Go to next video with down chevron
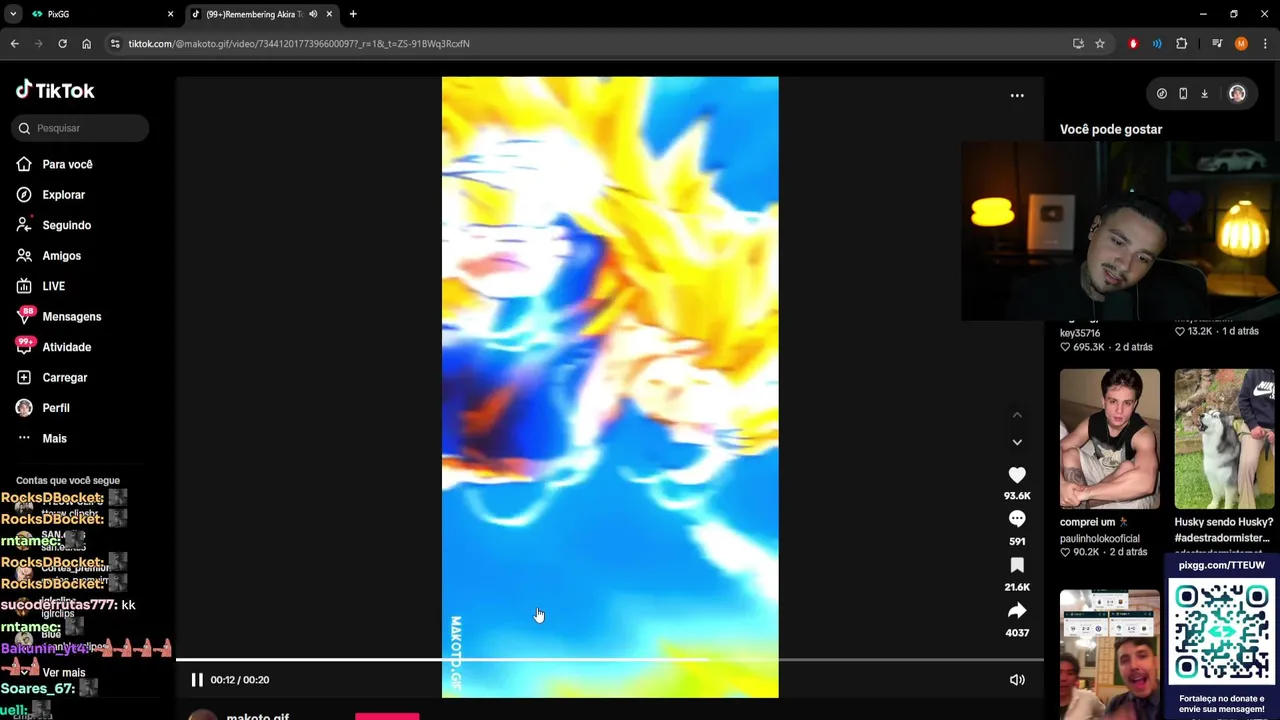Screen dimensions: 1280x720 [1017, 442]
